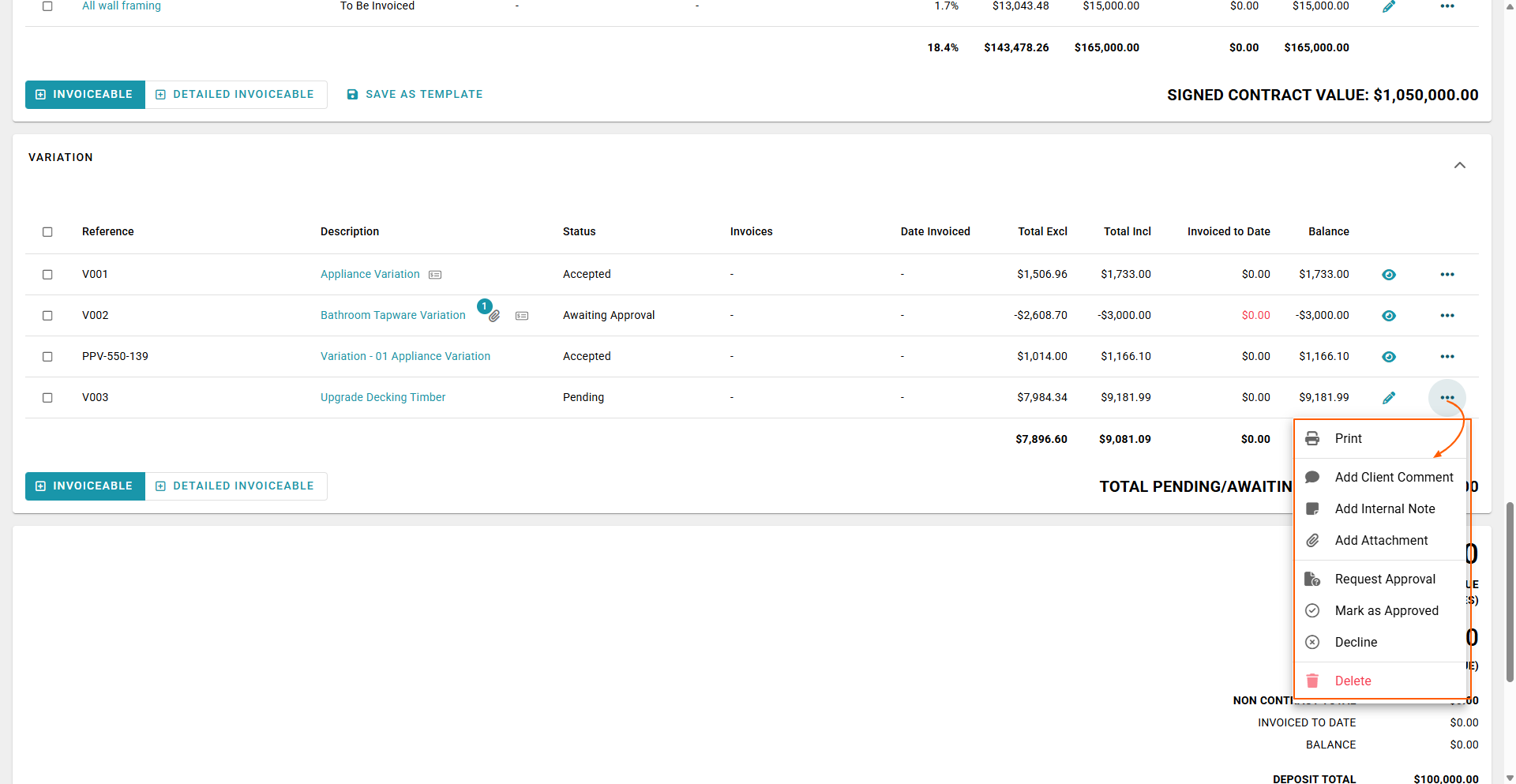Click the Date Invoiced column header
The height and width of the screenshot is (784, 1516).
(936, 231)
